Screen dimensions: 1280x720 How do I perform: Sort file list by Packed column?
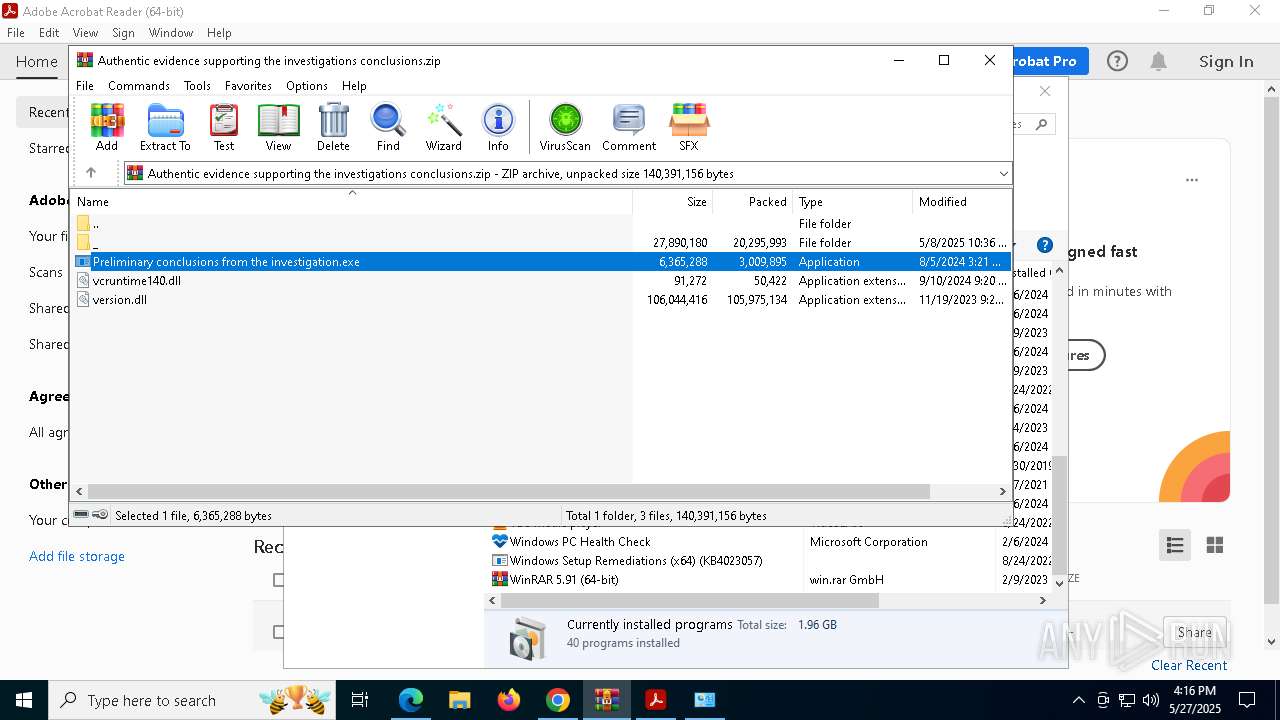pos(752,202)
